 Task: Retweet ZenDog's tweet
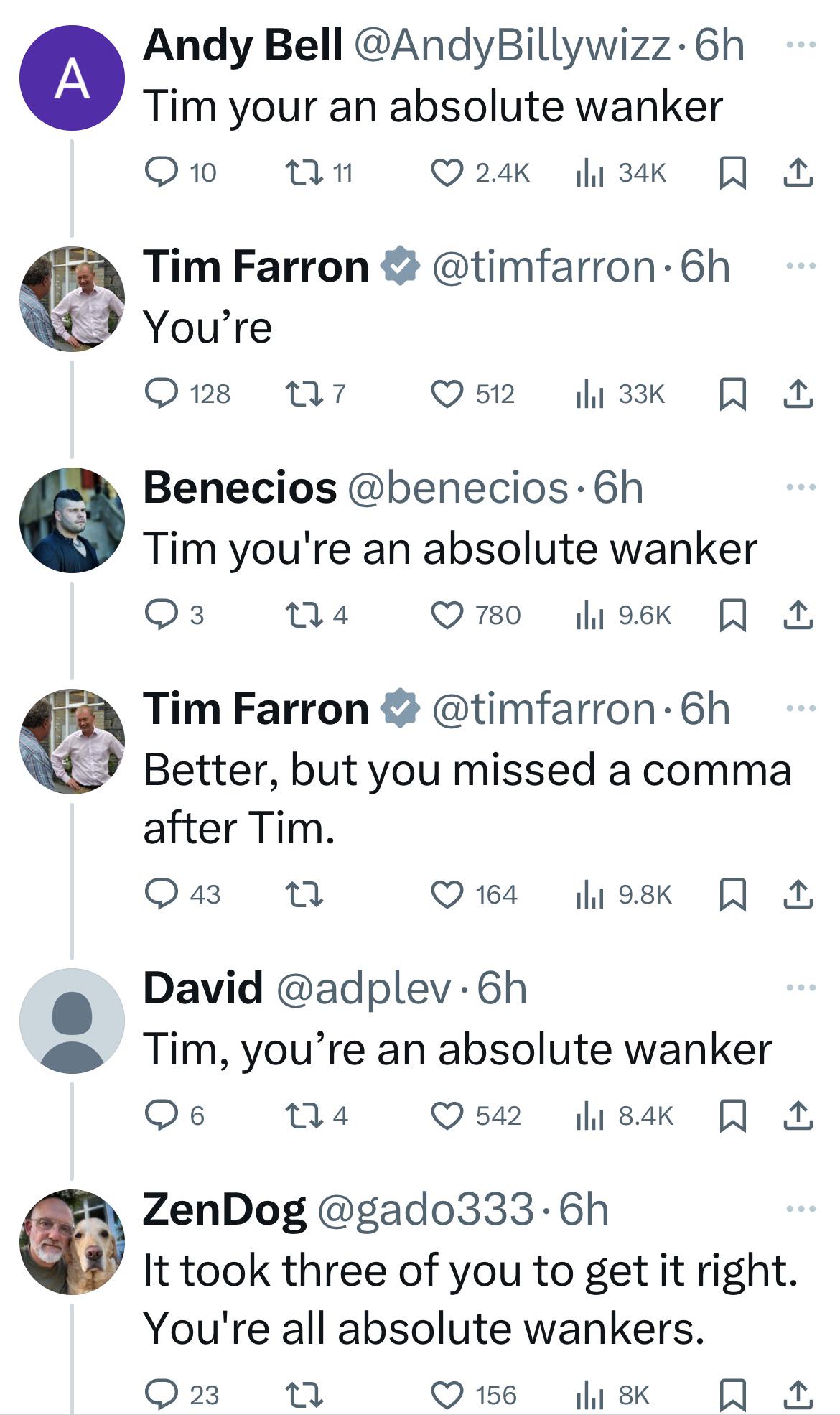click(x=304, y=1395)
